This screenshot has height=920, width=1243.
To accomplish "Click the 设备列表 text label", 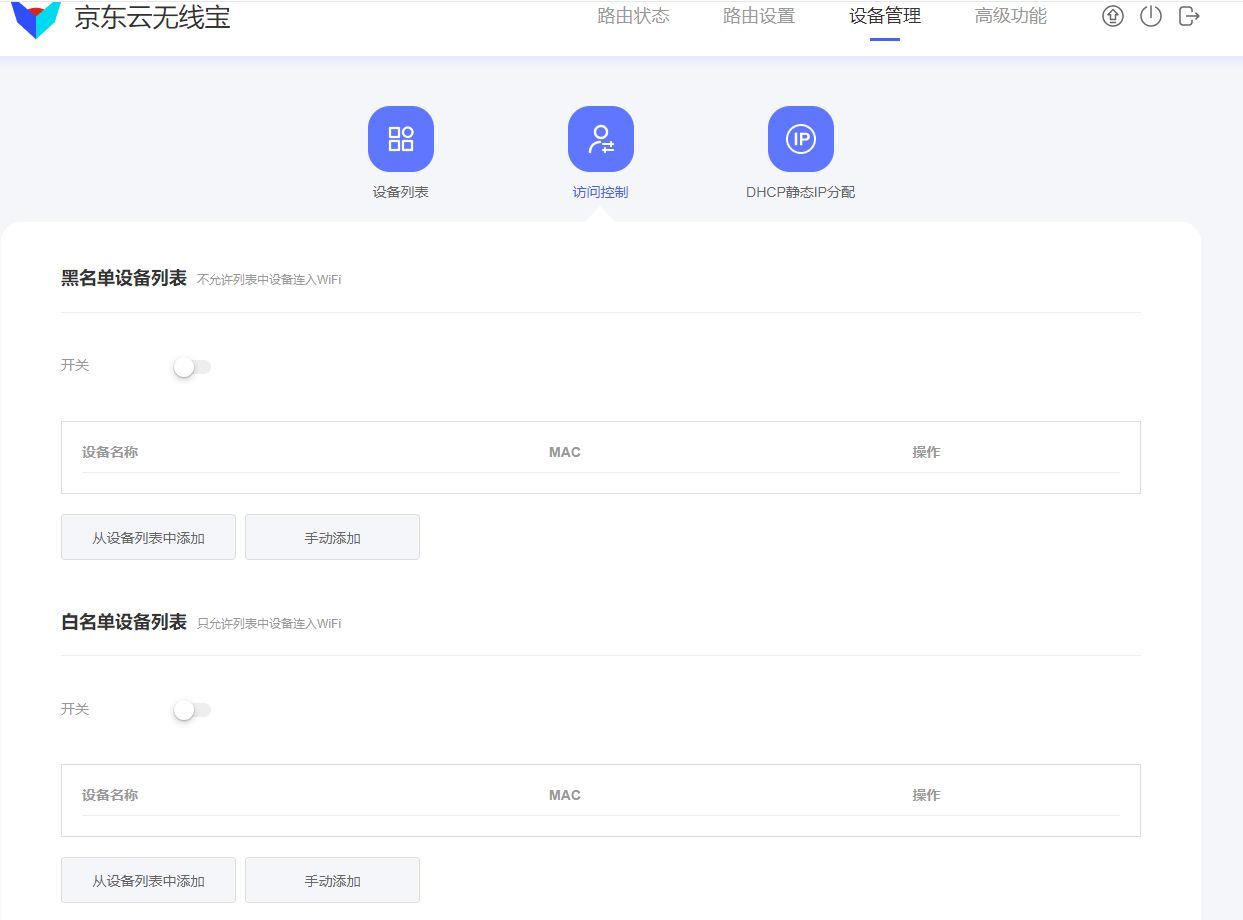I will 401,192.
